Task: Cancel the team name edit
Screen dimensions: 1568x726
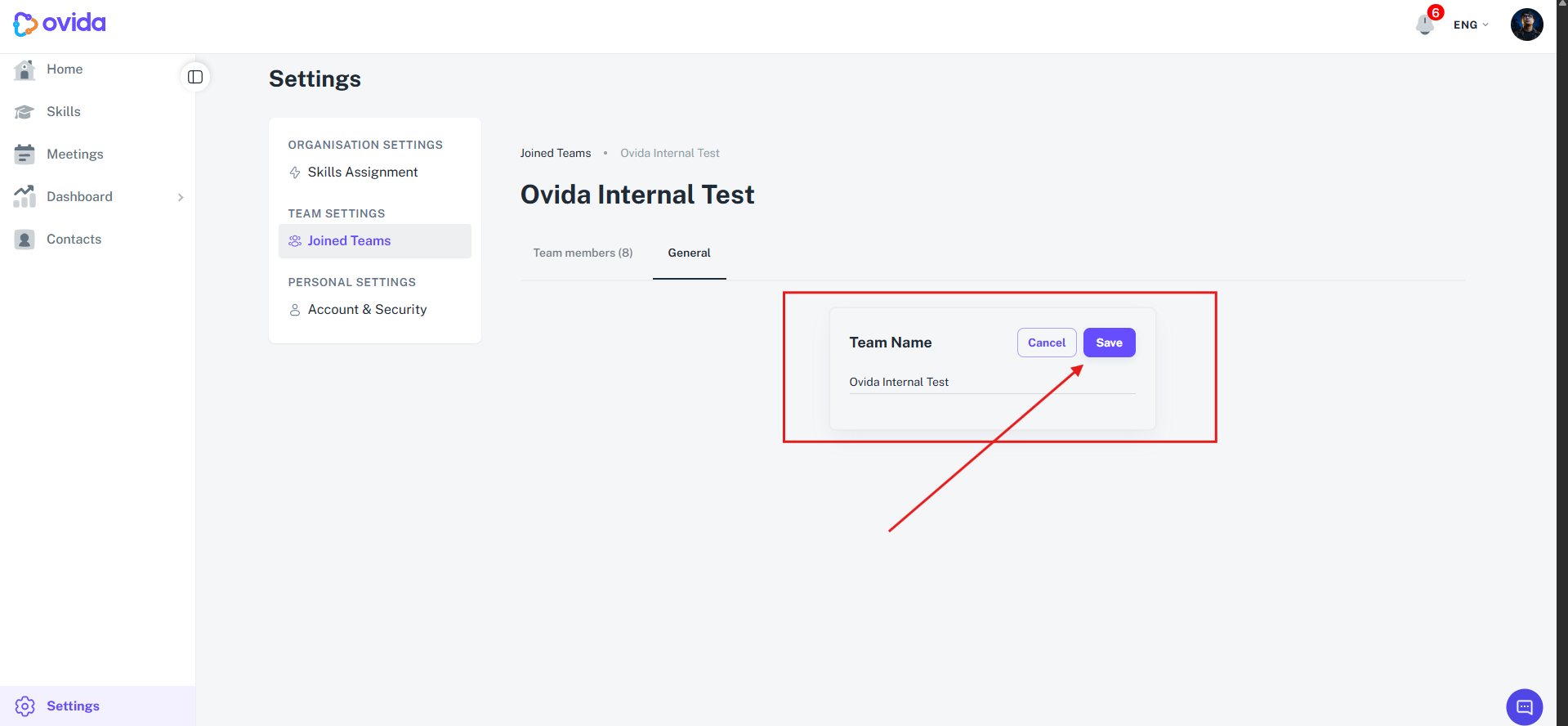Action: (1047, 343)
